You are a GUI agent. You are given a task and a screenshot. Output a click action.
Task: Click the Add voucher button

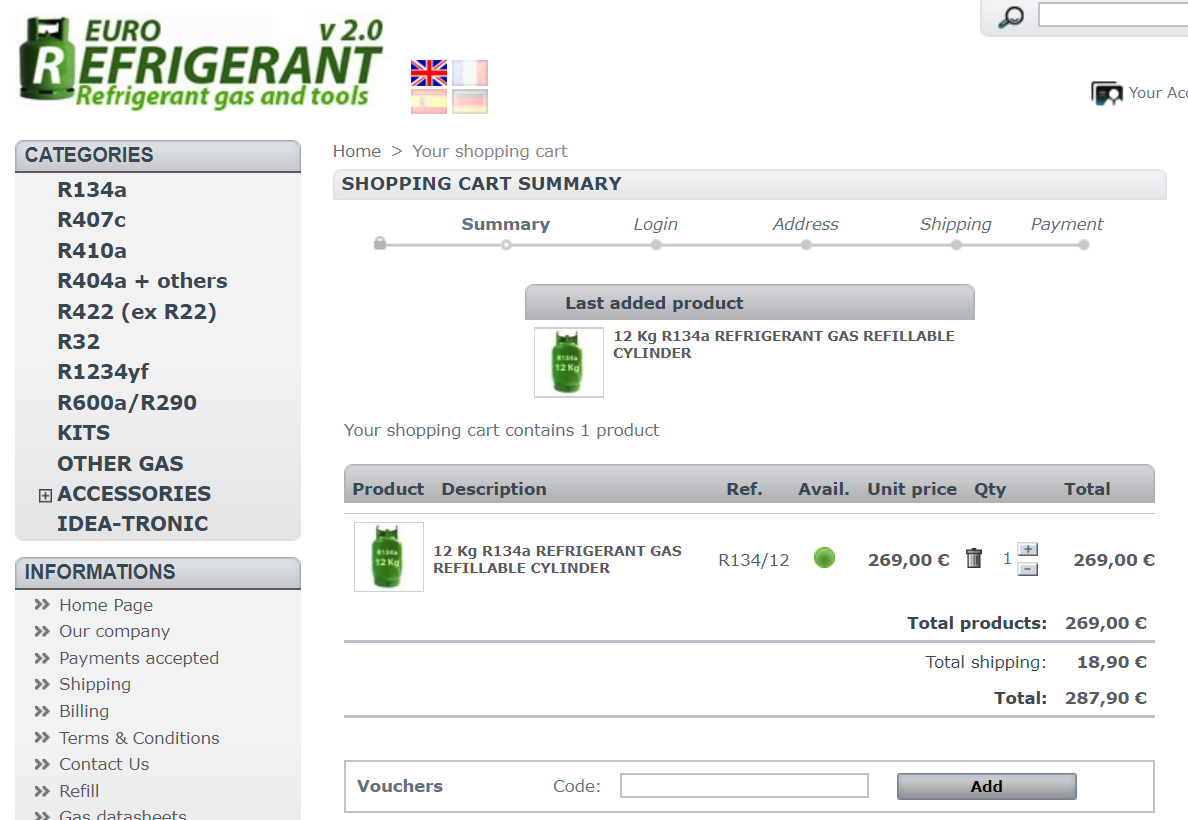(x=986, y=786)
